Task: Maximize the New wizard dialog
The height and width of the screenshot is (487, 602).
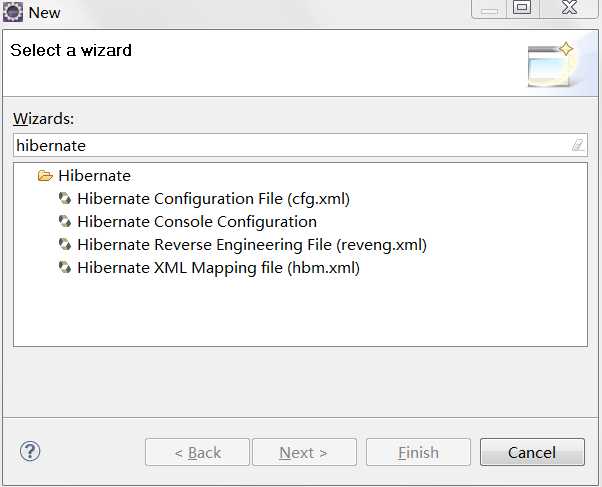Action: [x=522, y=8]
